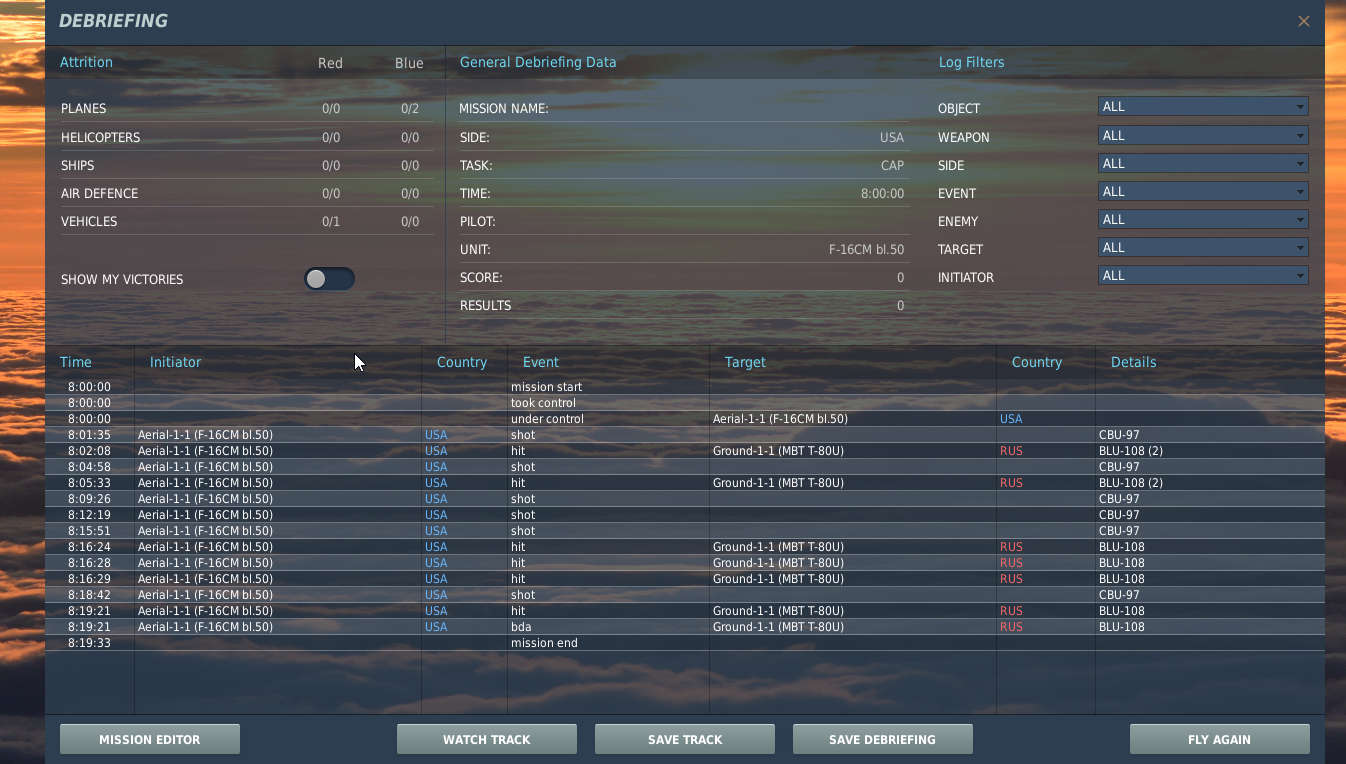Click the unit value 'F-16CM bl.50'
1346x764 pixels.
point(866,250)
